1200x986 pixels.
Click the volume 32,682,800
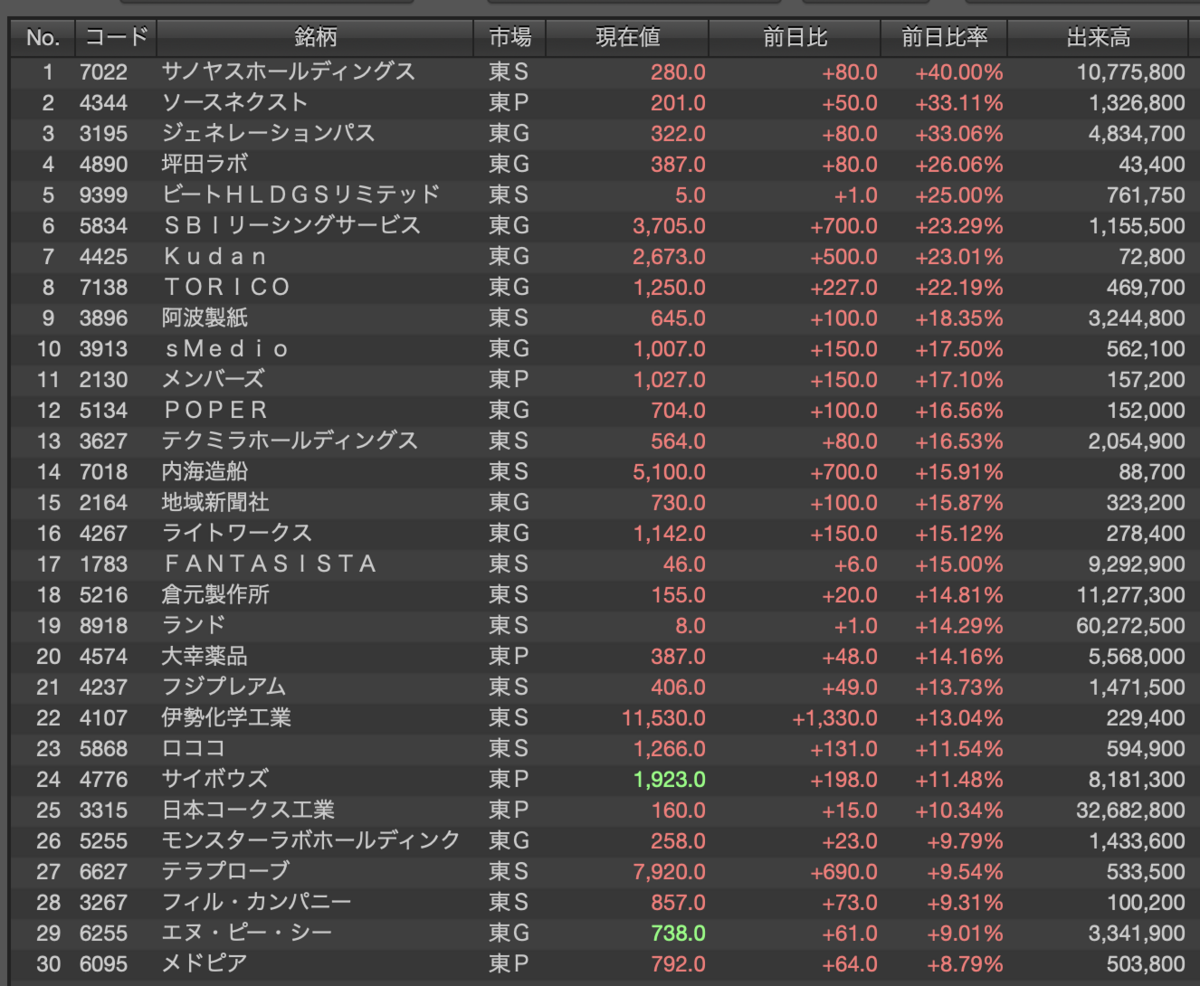[1133, 810]
